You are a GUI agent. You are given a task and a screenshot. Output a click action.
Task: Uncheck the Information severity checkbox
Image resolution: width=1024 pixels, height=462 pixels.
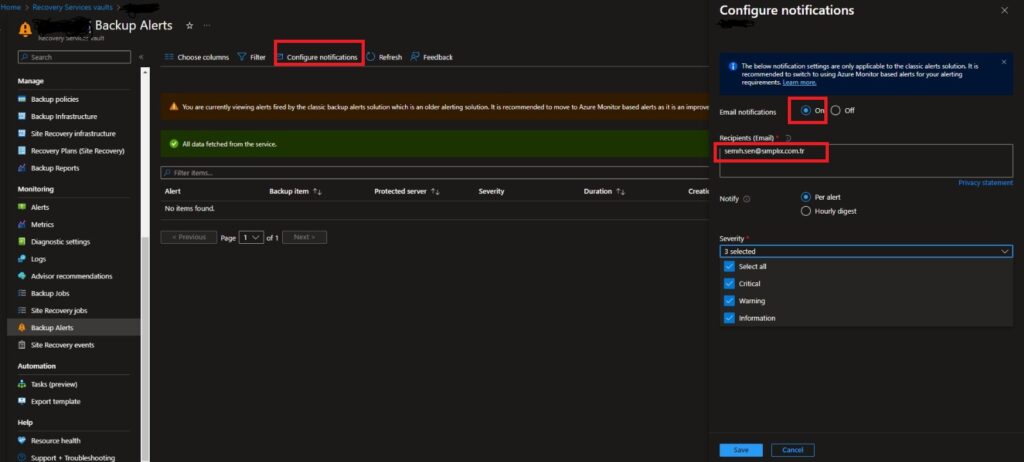click(729, 318)
